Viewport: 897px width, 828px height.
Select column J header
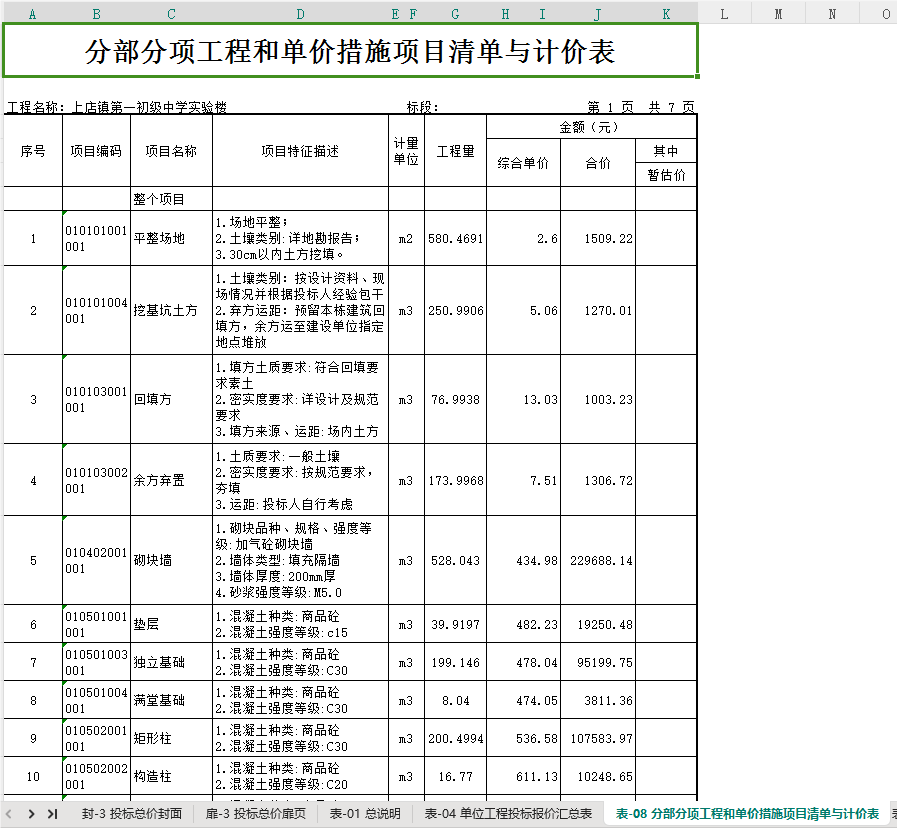tap(598, 14)
